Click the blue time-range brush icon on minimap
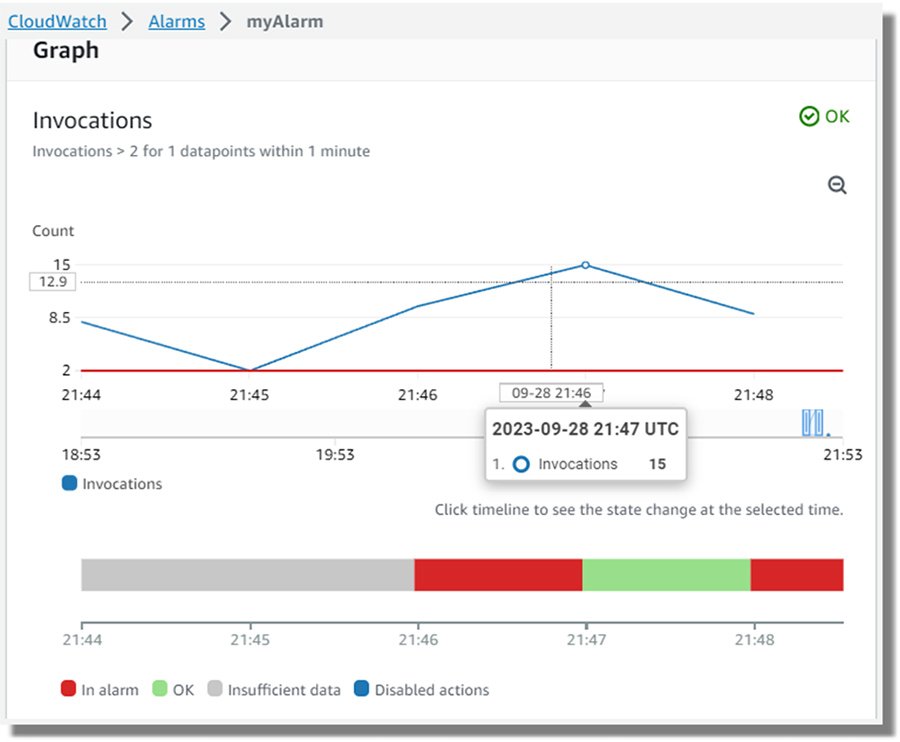The image size is (900, 742). click(811, 423)
